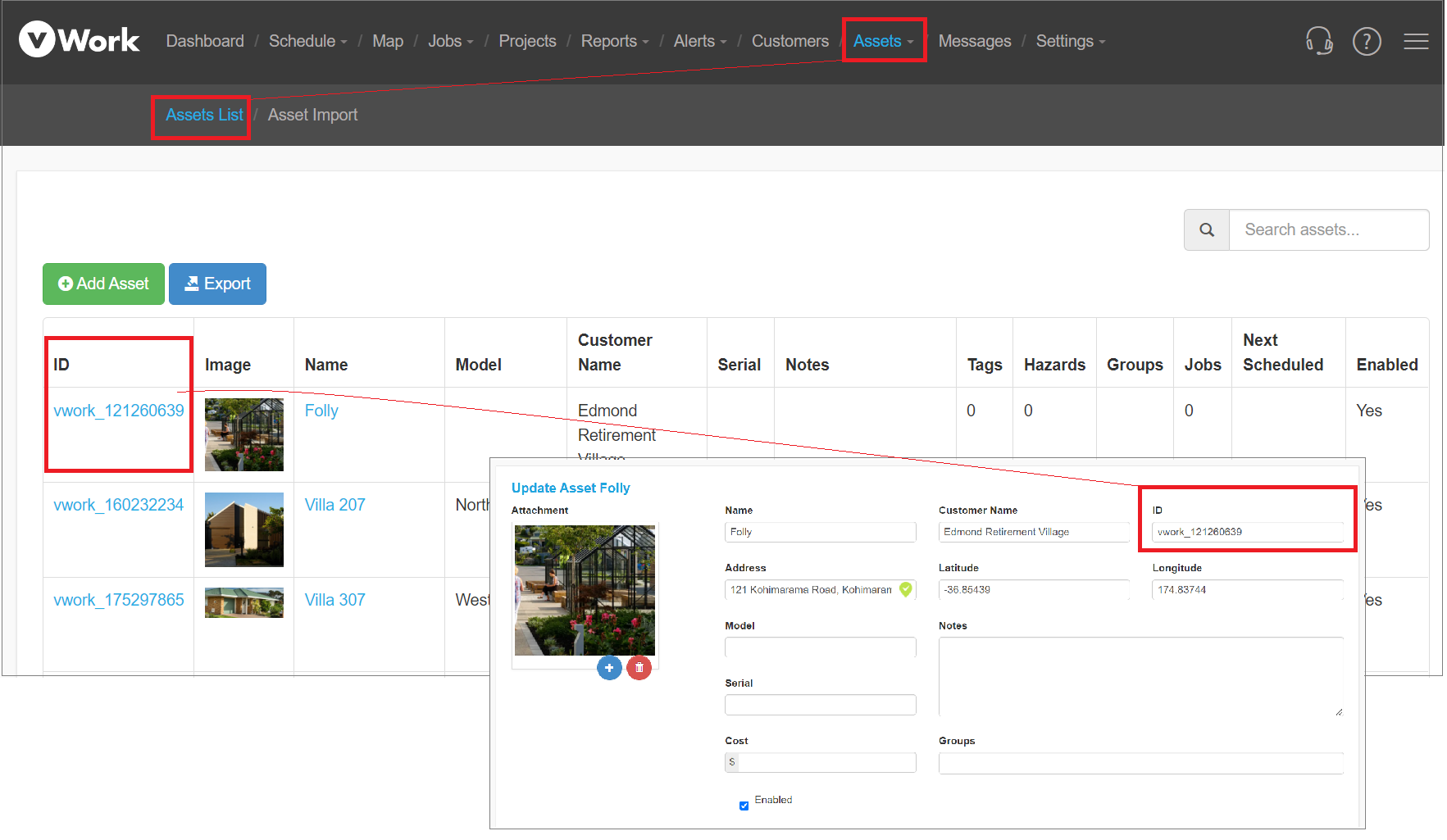Click the vWork logo
Viewport: 1447px width, 840px height.
79,39
